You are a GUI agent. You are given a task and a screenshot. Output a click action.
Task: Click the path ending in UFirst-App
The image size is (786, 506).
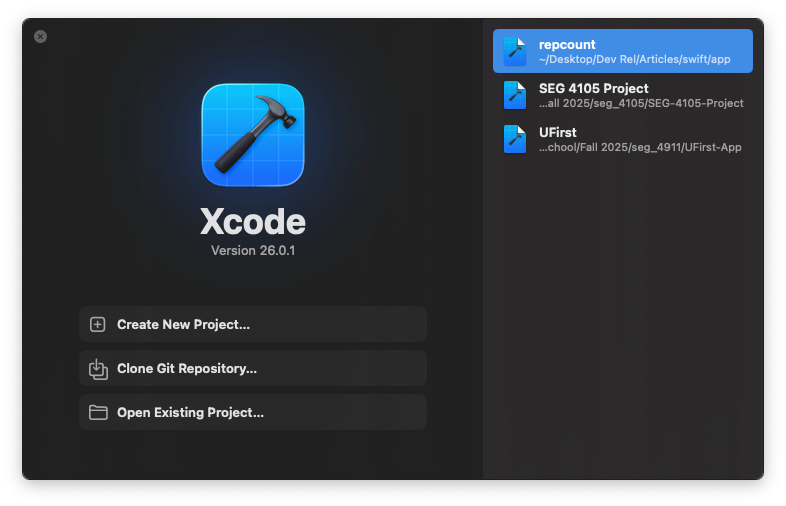[x=640, y=147]
